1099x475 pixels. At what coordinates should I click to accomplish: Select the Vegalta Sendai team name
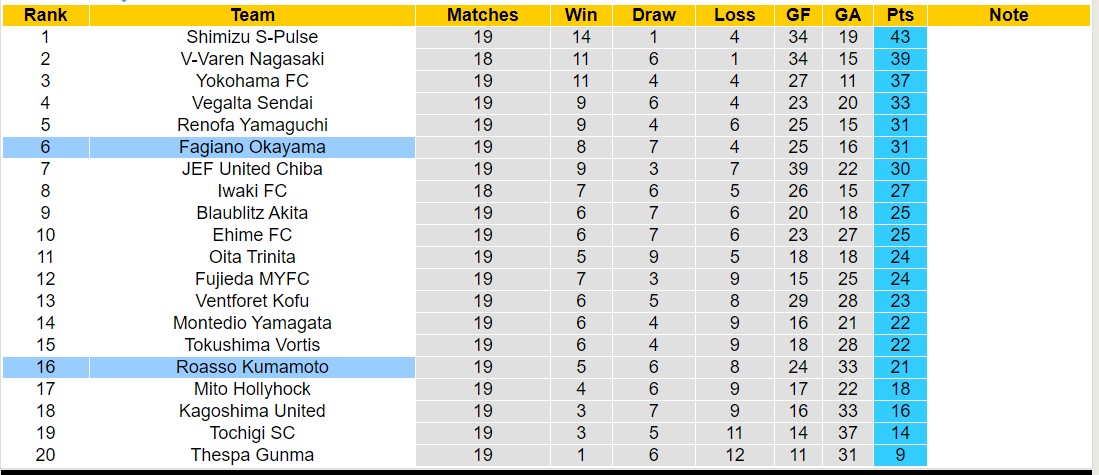coord(252,103)
